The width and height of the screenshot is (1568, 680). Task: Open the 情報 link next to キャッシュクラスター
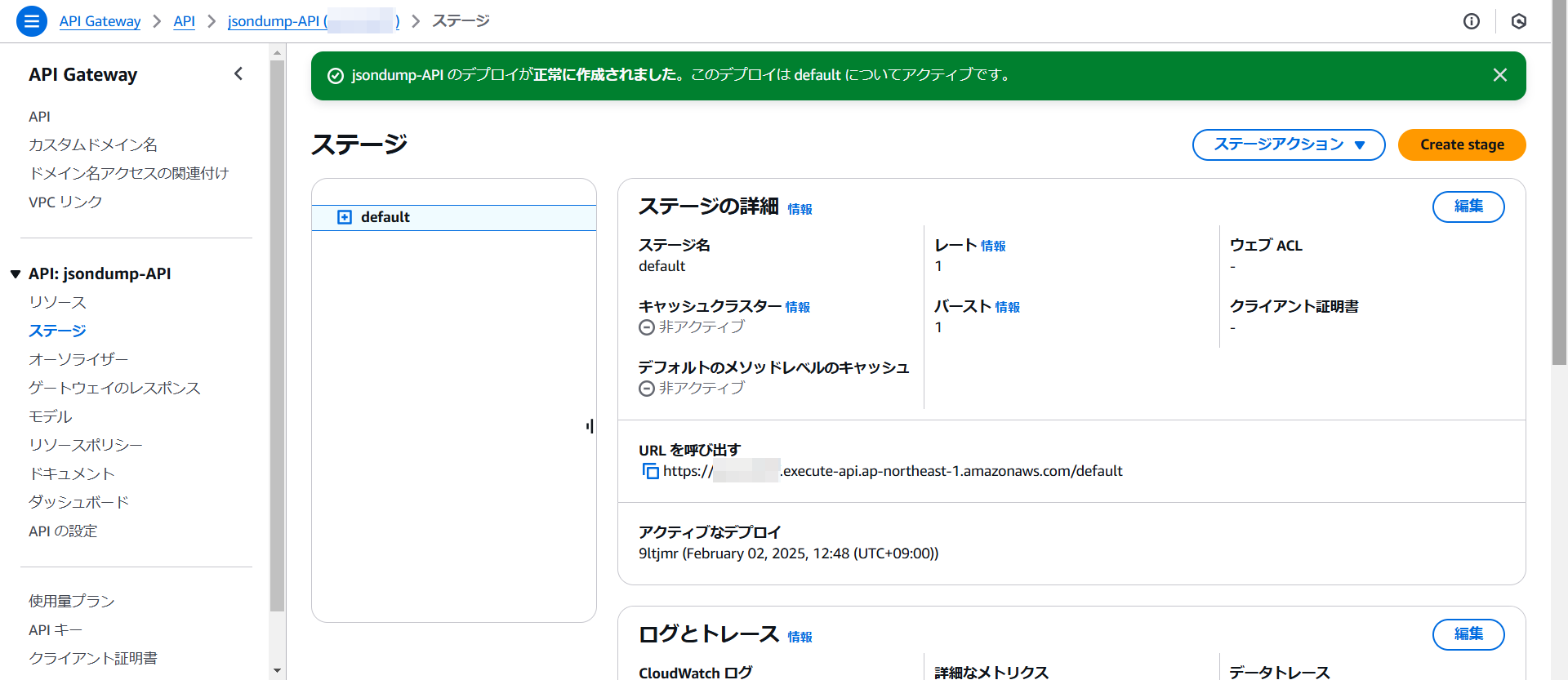click(797, 307)
